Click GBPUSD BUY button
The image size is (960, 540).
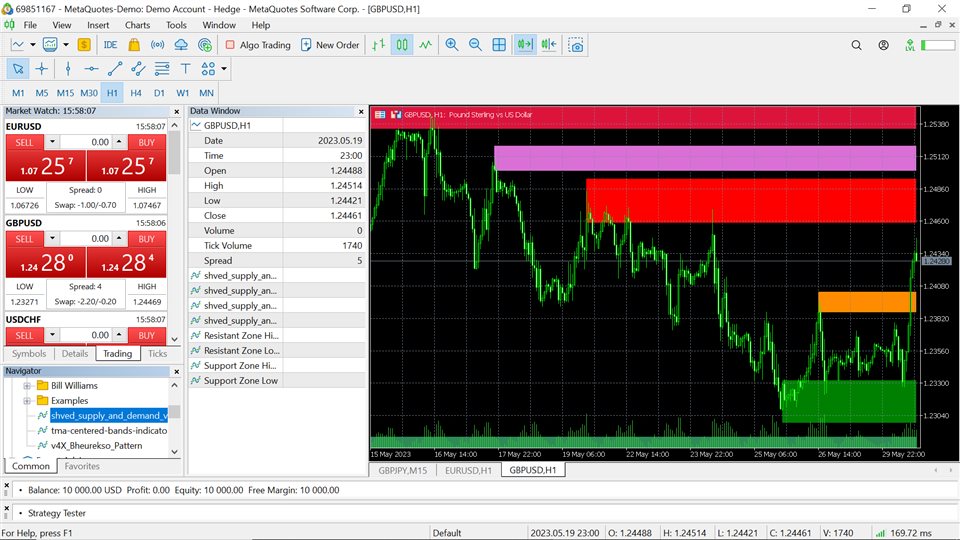click(x=146, y=239)
